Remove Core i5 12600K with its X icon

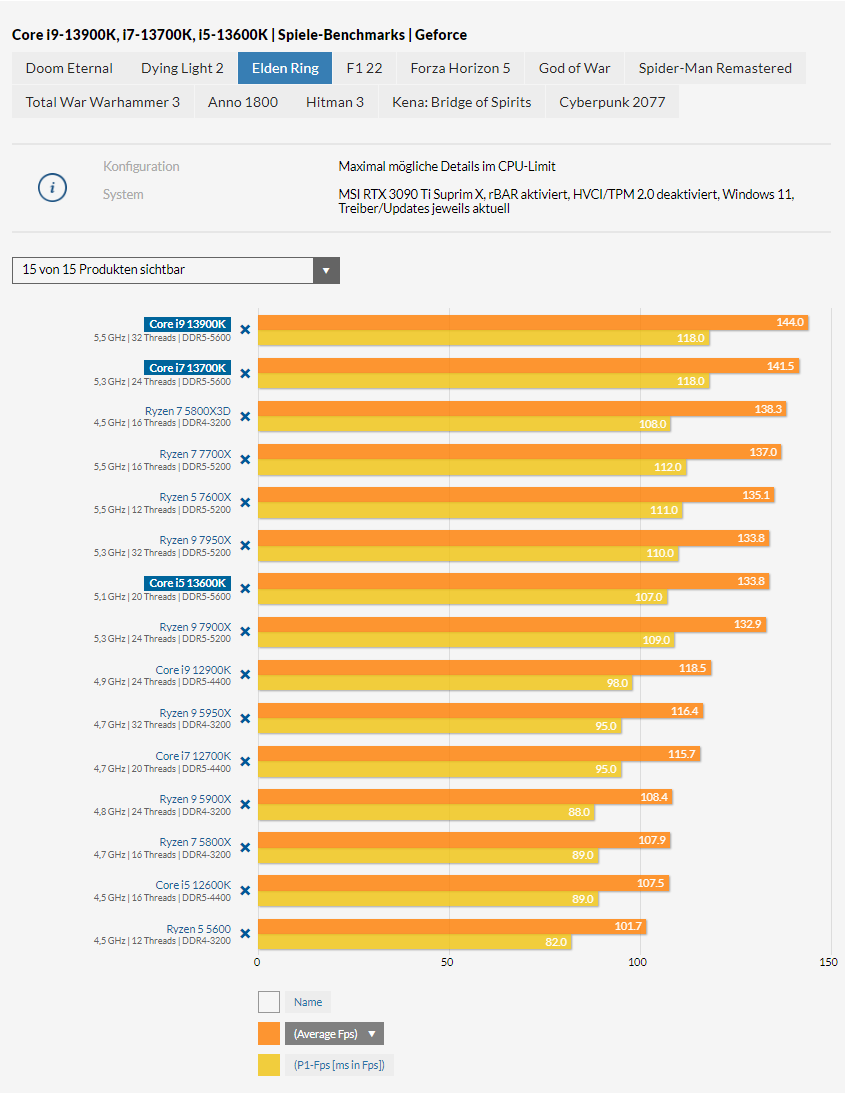click(245, 891)
